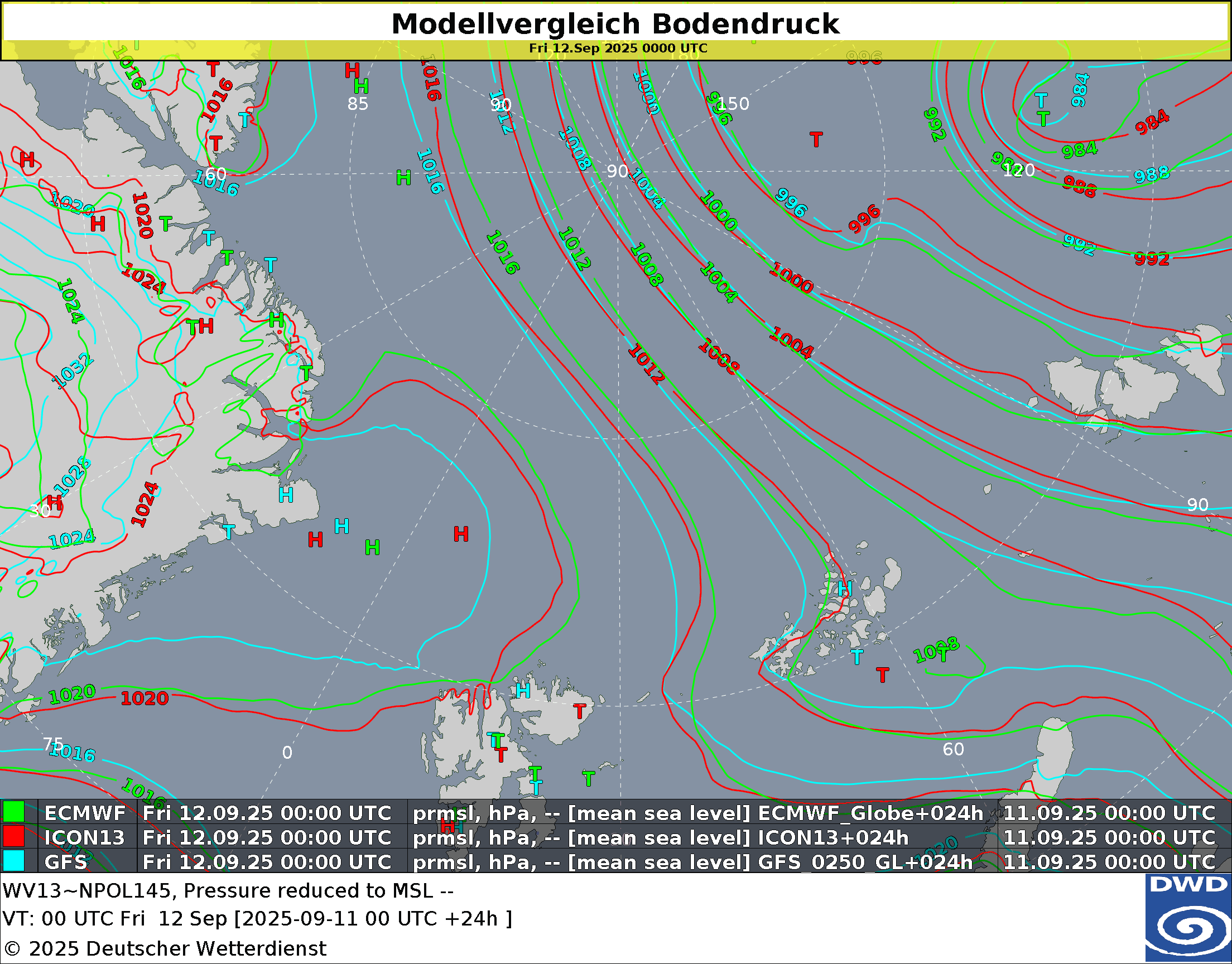Click the "Fri 12.Sep 2025 0000 UTC" subtitle
Viewport: 1232px width, 964px height.
click(618, 48)
